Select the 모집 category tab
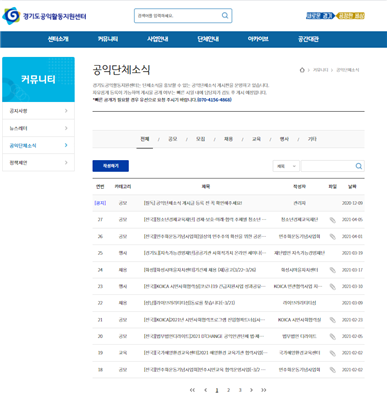 [x=200, y=139]
